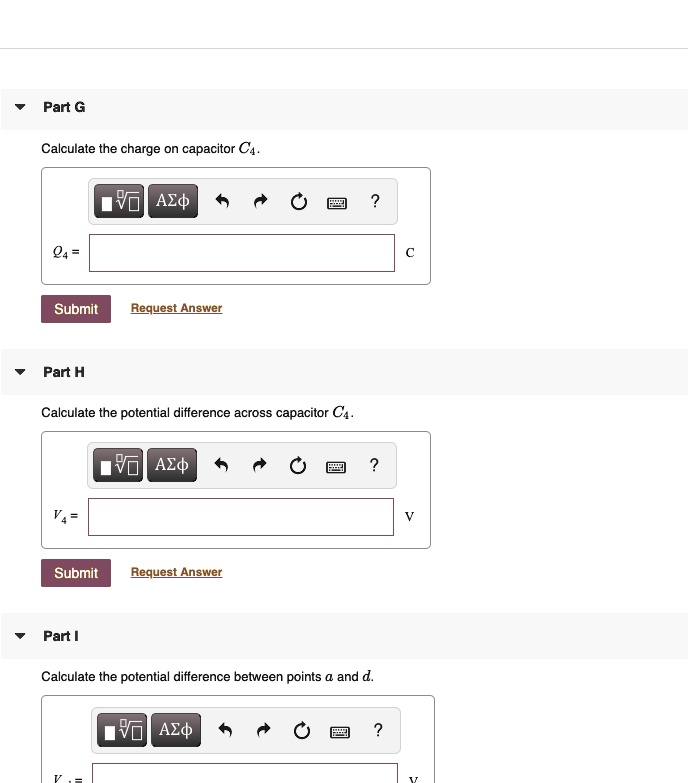The width and height of the screenshot is (688, 783).
Task: Reset the Part G answer field
Action: (298, 202)
